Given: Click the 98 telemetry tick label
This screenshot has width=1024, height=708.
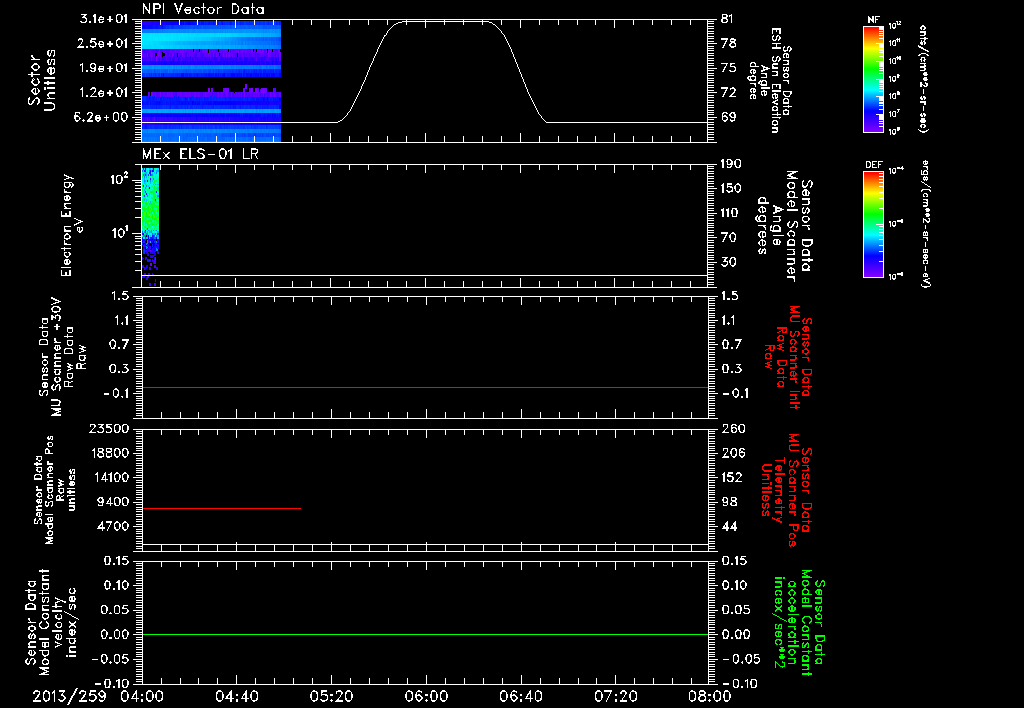Looking at the screenshot, I should click(x=728, y=502).
